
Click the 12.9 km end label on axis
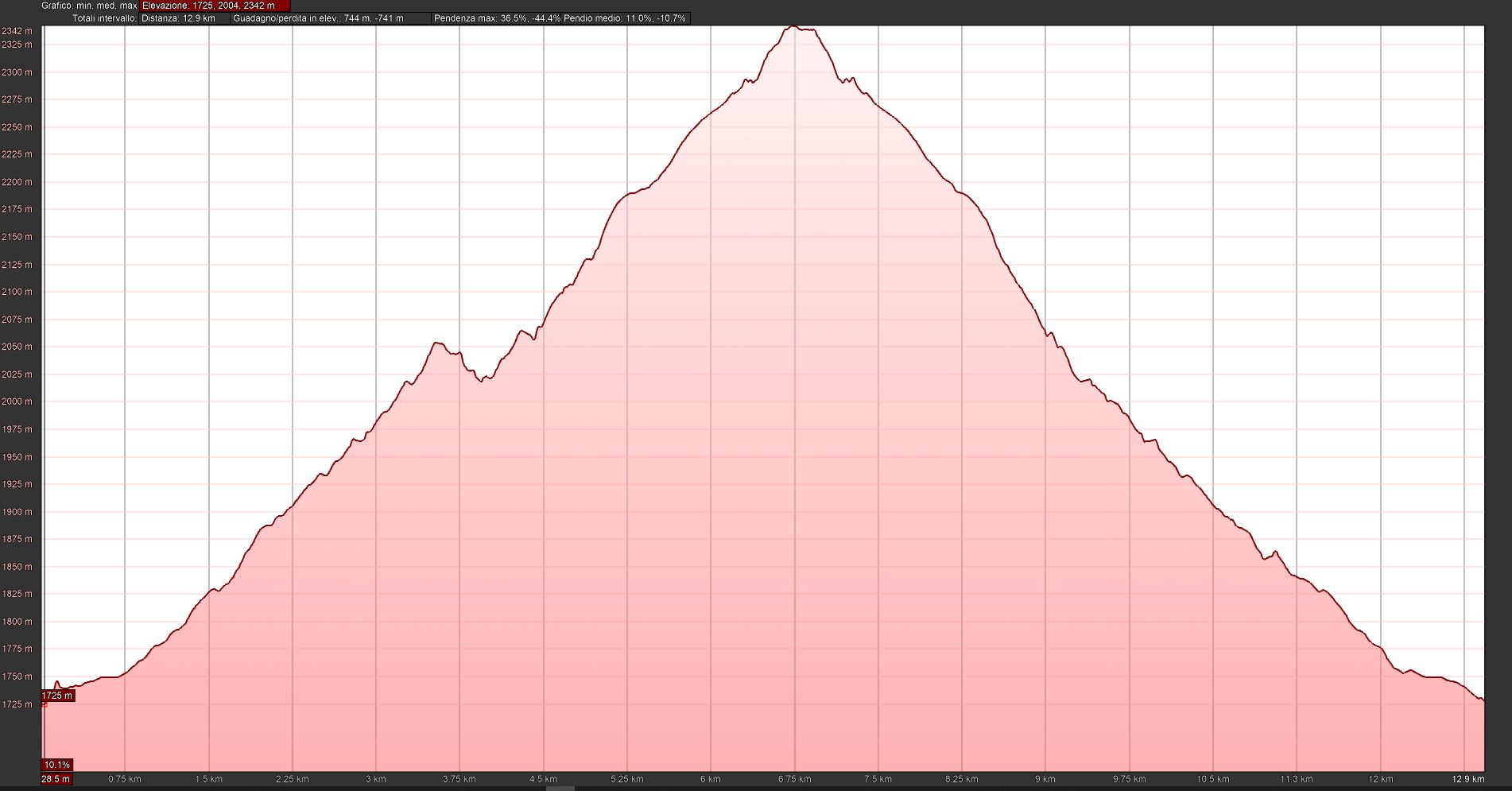tap(1467, 779)
